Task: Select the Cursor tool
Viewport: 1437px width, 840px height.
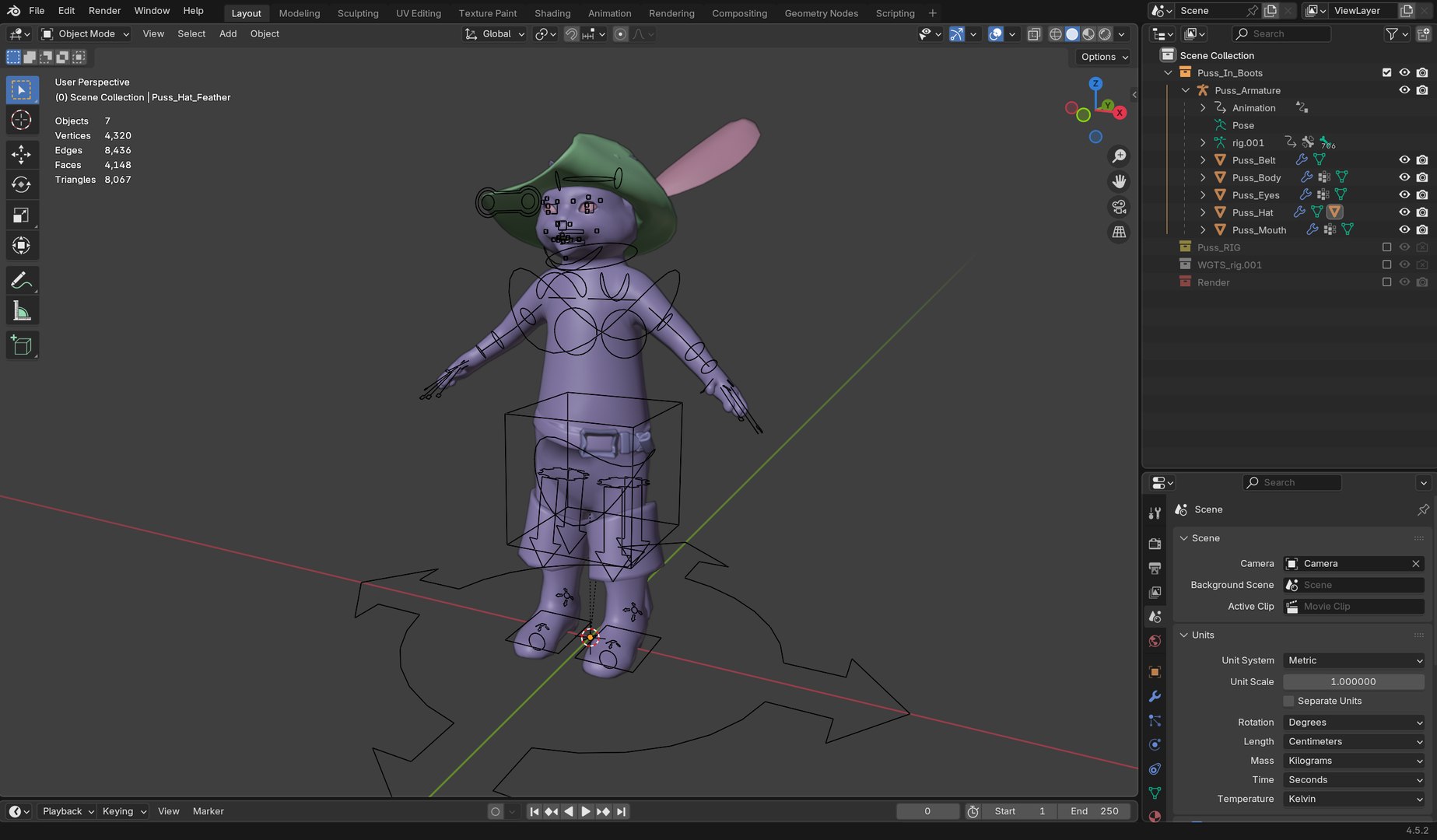Action: pyautogui.click(x=22, y=120)
